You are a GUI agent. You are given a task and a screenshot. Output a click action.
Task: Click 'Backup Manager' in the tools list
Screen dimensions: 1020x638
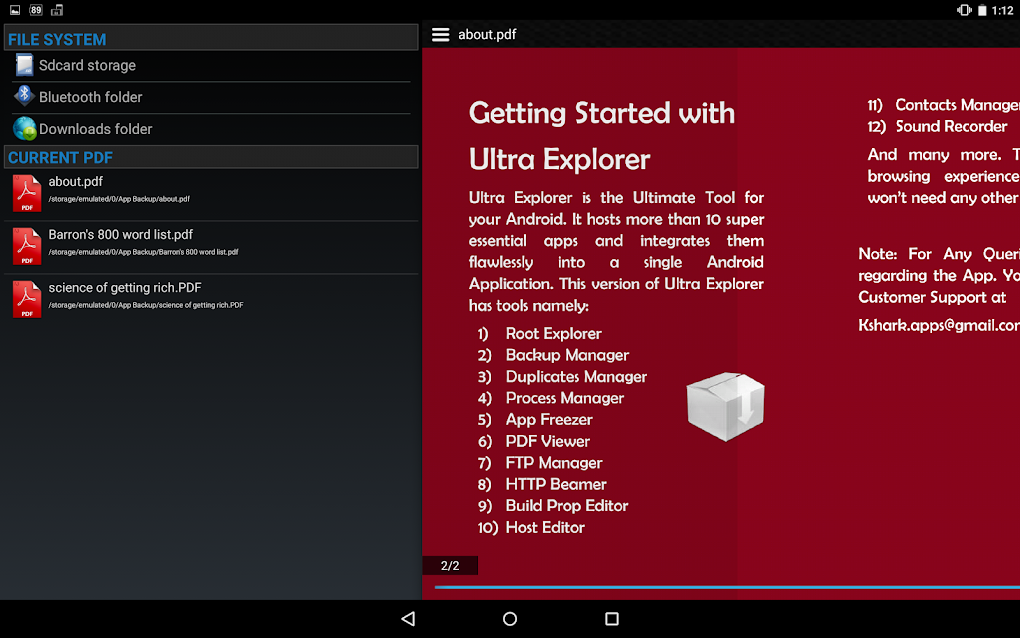tap(567, 355)
